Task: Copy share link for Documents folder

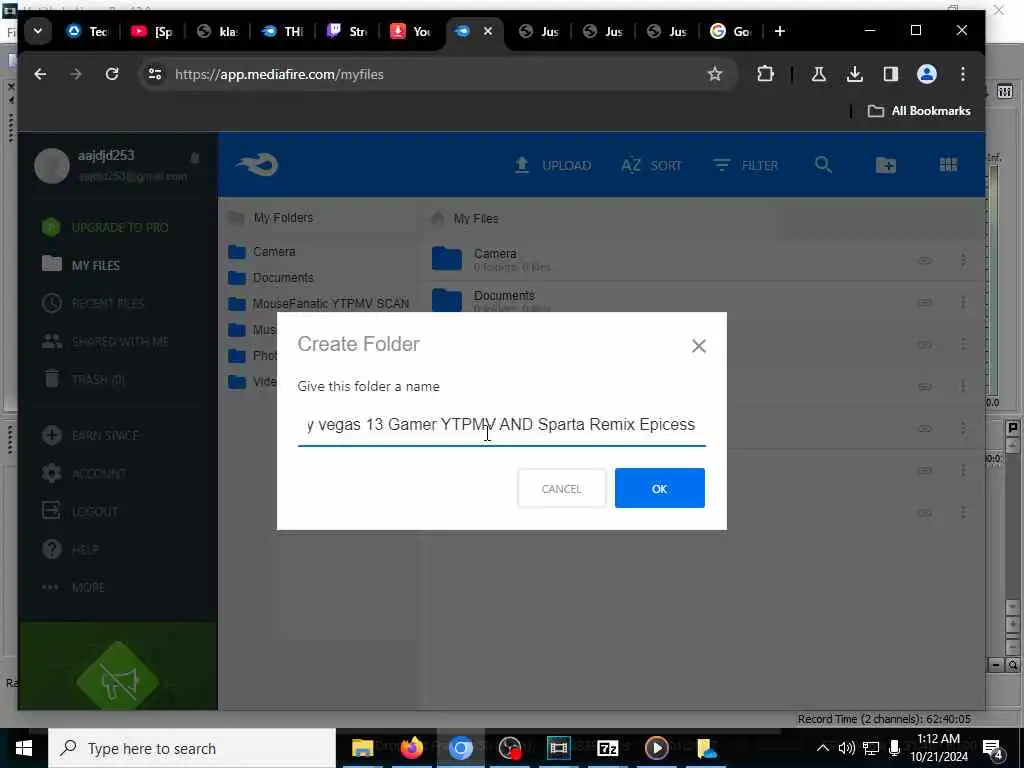Action: pos(924,302)
